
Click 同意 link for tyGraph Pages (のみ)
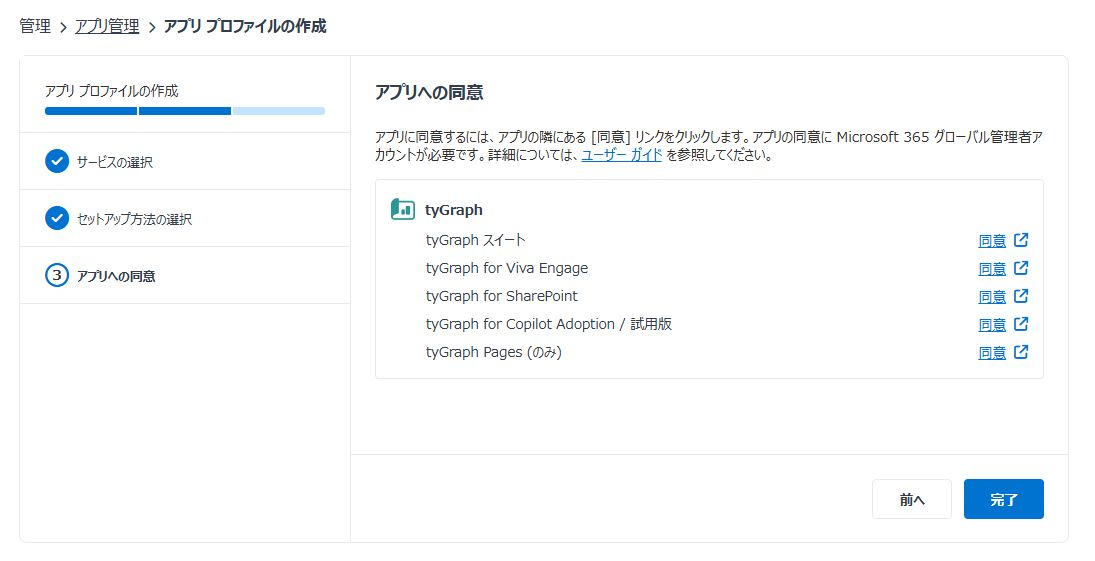pyautogui.click(x=992, y=353)
